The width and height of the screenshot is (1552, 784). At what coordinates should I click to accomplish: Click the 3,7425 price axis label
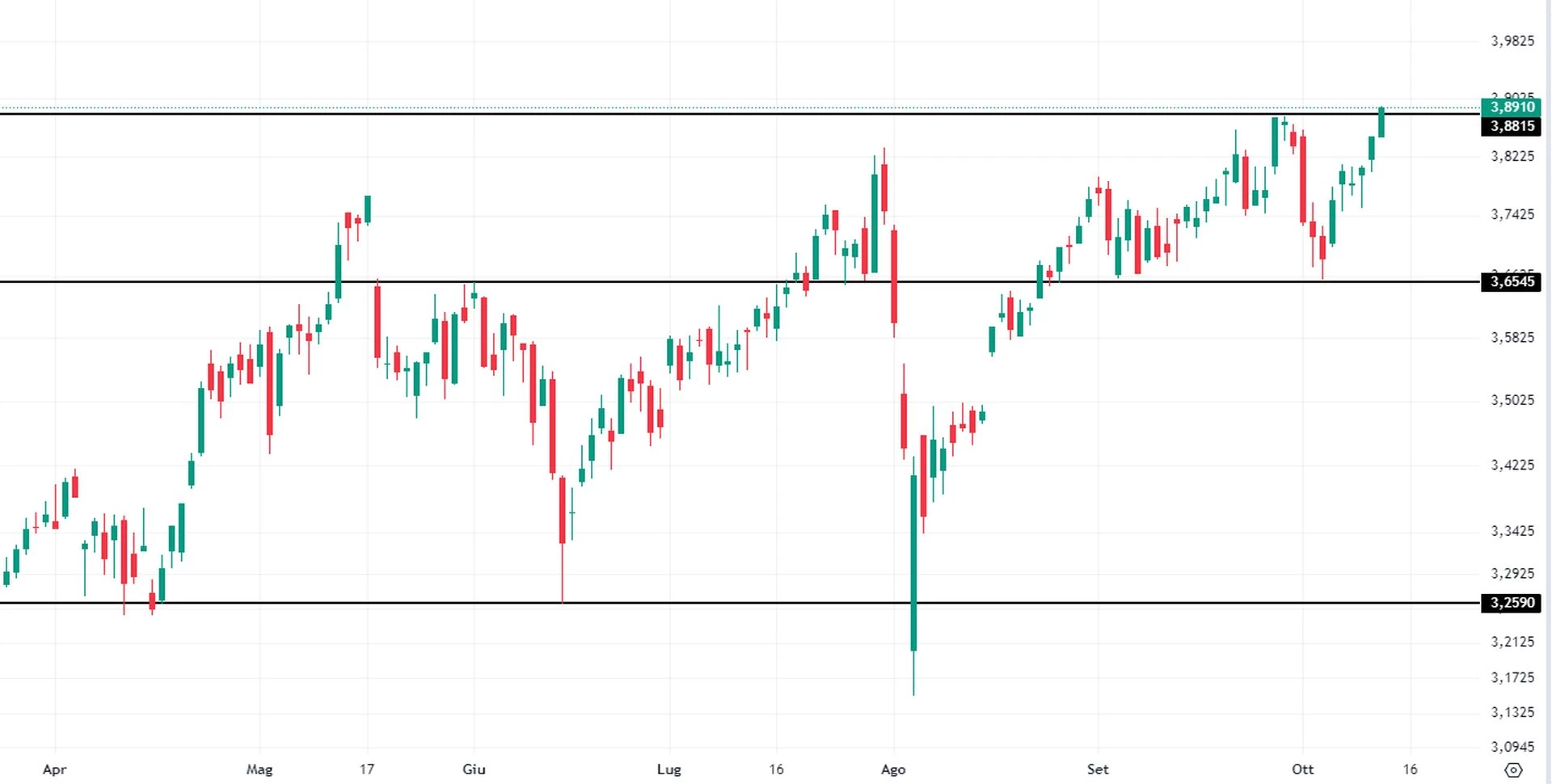pyautogui.click(x=1512, y=214)
